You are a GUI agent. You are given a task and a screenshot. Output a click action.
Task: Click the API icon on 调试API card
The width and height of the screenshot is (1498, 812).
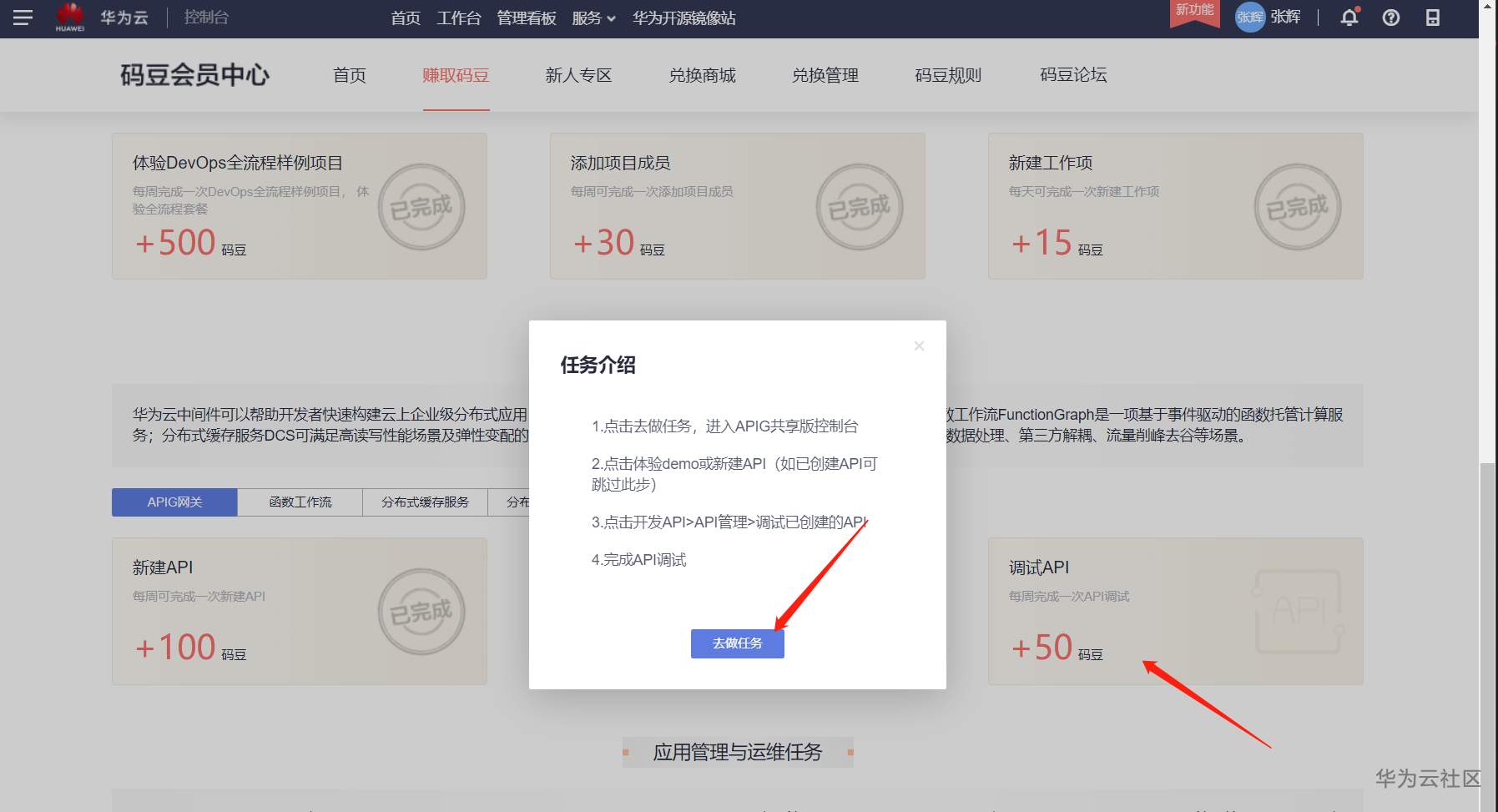click(x=1299, y=612)
